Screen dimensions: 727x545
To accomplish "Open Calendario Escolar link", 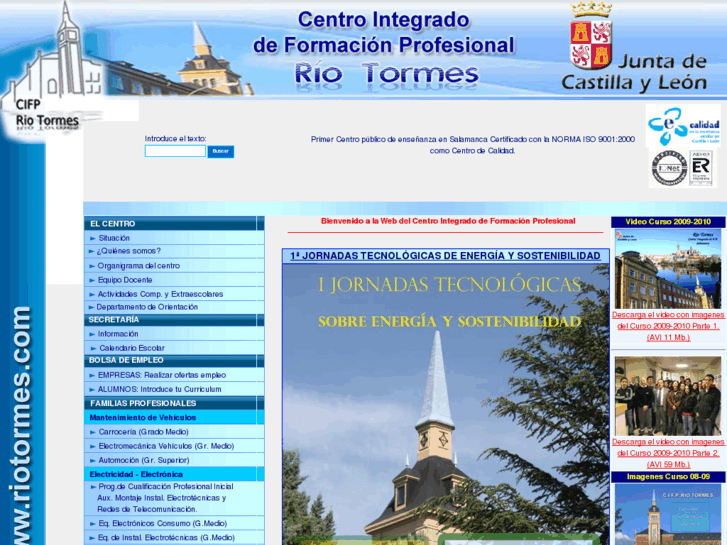I will point(132,348).
